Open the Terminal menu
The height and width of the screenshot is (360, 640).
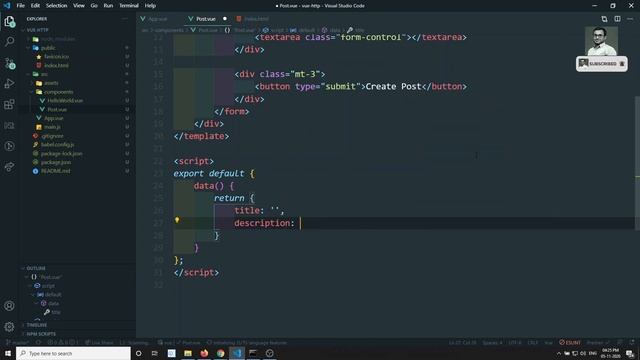tap(129, 6)
